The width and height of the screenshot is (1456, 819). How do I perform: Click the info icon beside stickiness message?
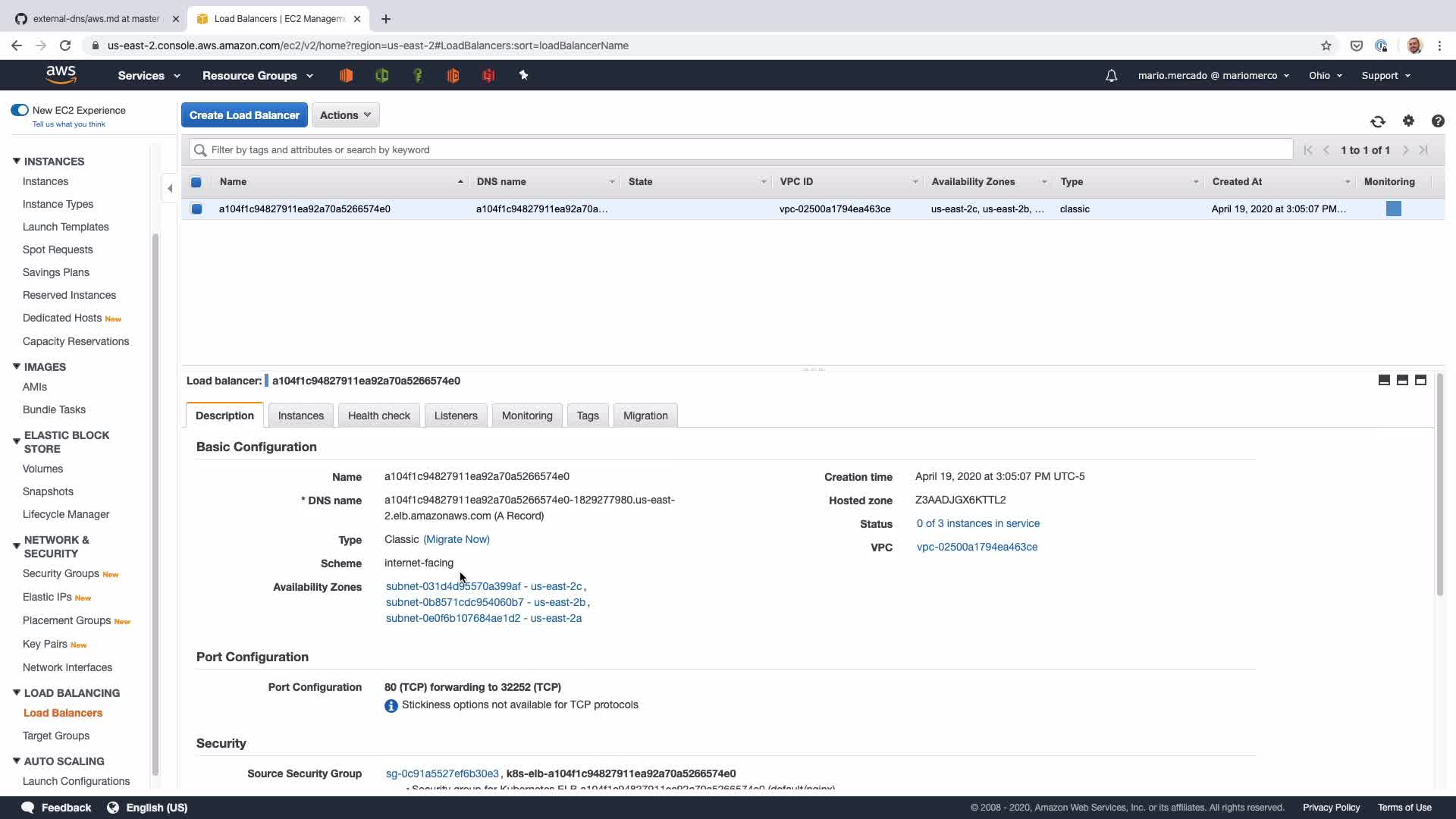point(391,706)
